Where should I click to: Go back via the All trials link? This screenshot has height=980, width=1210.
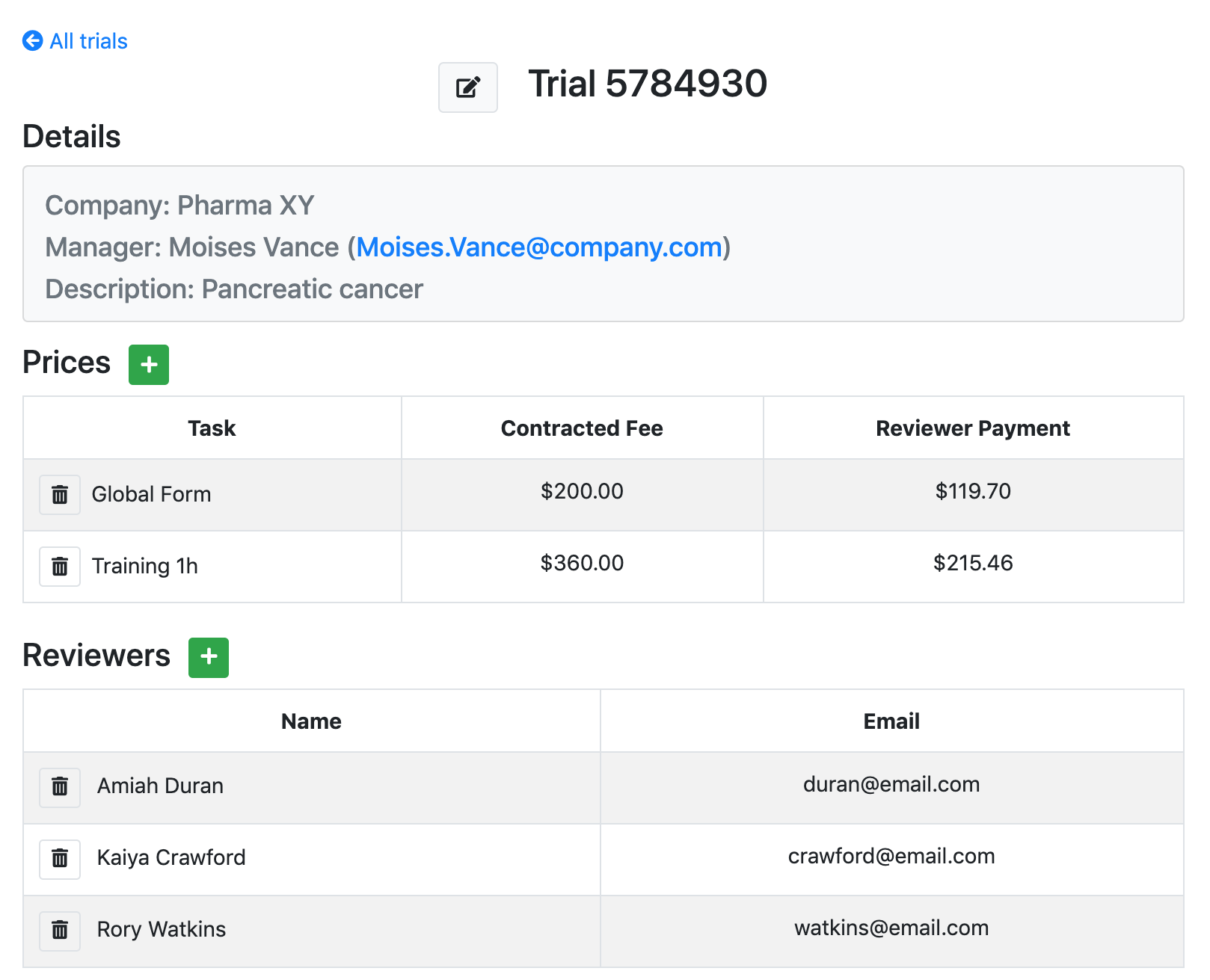pyautogui.click(x=88, y=41)
